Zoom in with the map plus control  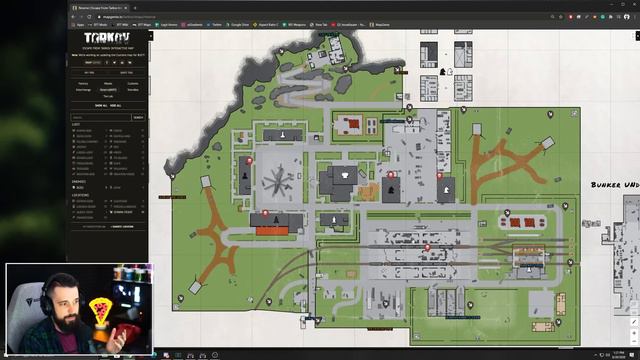click(x=634, y=333)
